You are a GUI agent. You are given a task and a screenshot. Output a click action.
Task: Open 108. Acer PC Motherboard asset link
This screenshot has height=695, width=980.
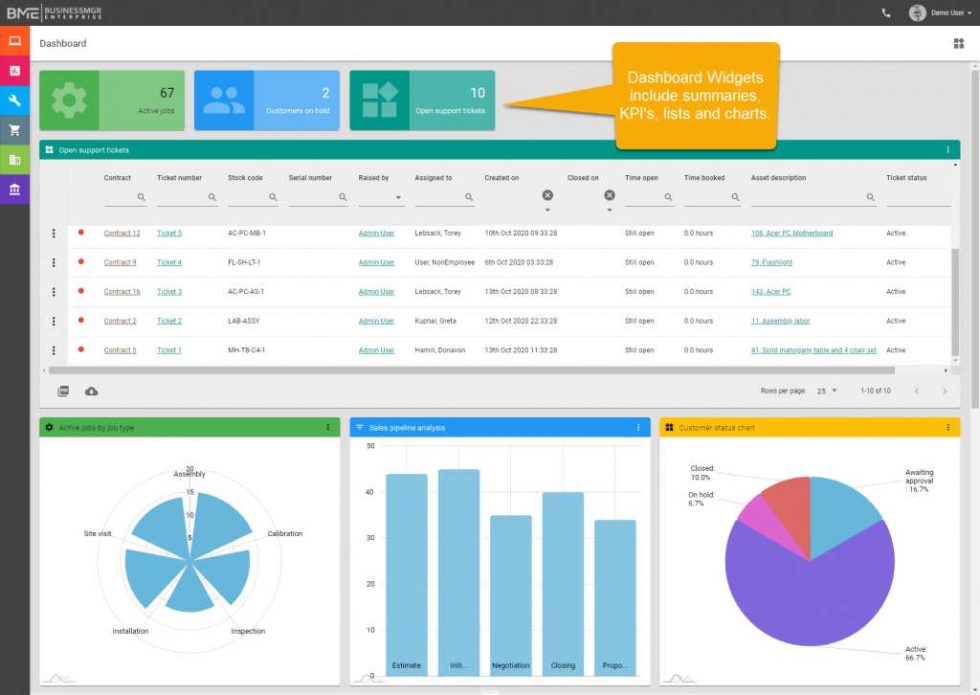click(x=792, y=233)
